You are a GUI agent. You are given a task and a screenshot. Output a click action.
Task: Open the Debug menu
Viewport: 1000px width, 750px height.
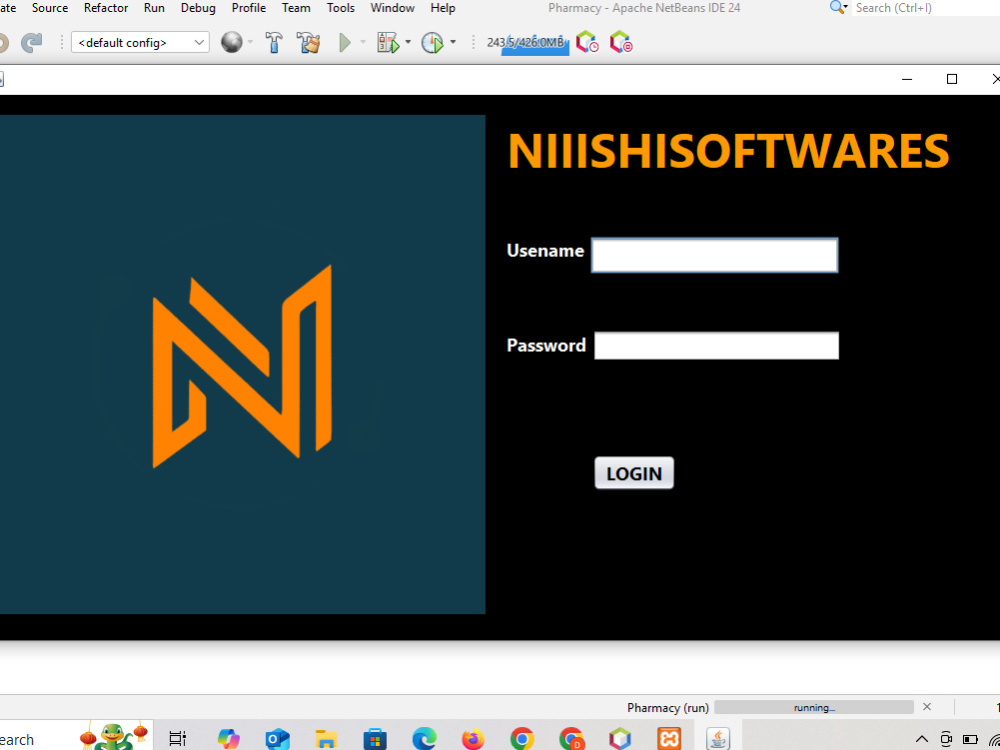click(198, 8)
